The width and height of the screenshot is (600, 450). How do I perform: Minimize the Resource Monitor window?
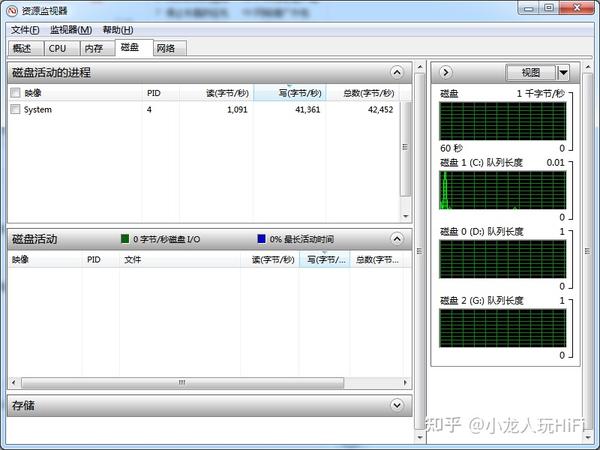[529, 8]
